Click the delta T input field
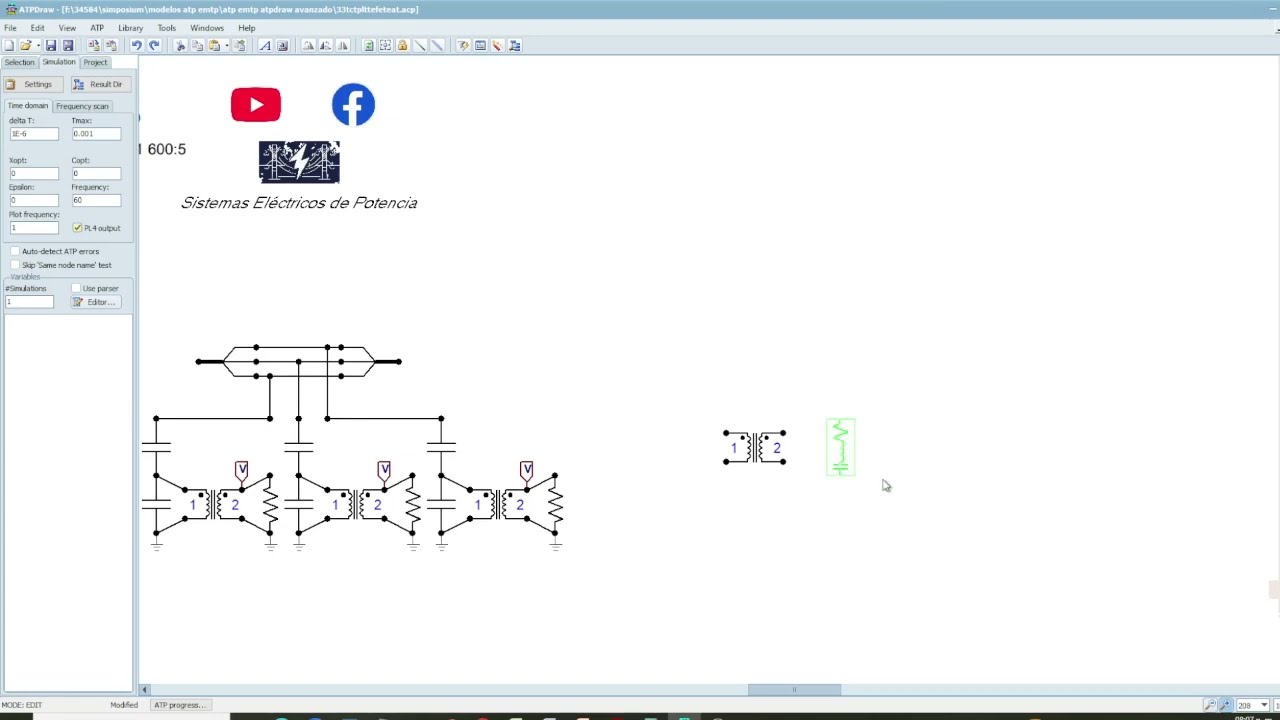 [x=33, y=133]
